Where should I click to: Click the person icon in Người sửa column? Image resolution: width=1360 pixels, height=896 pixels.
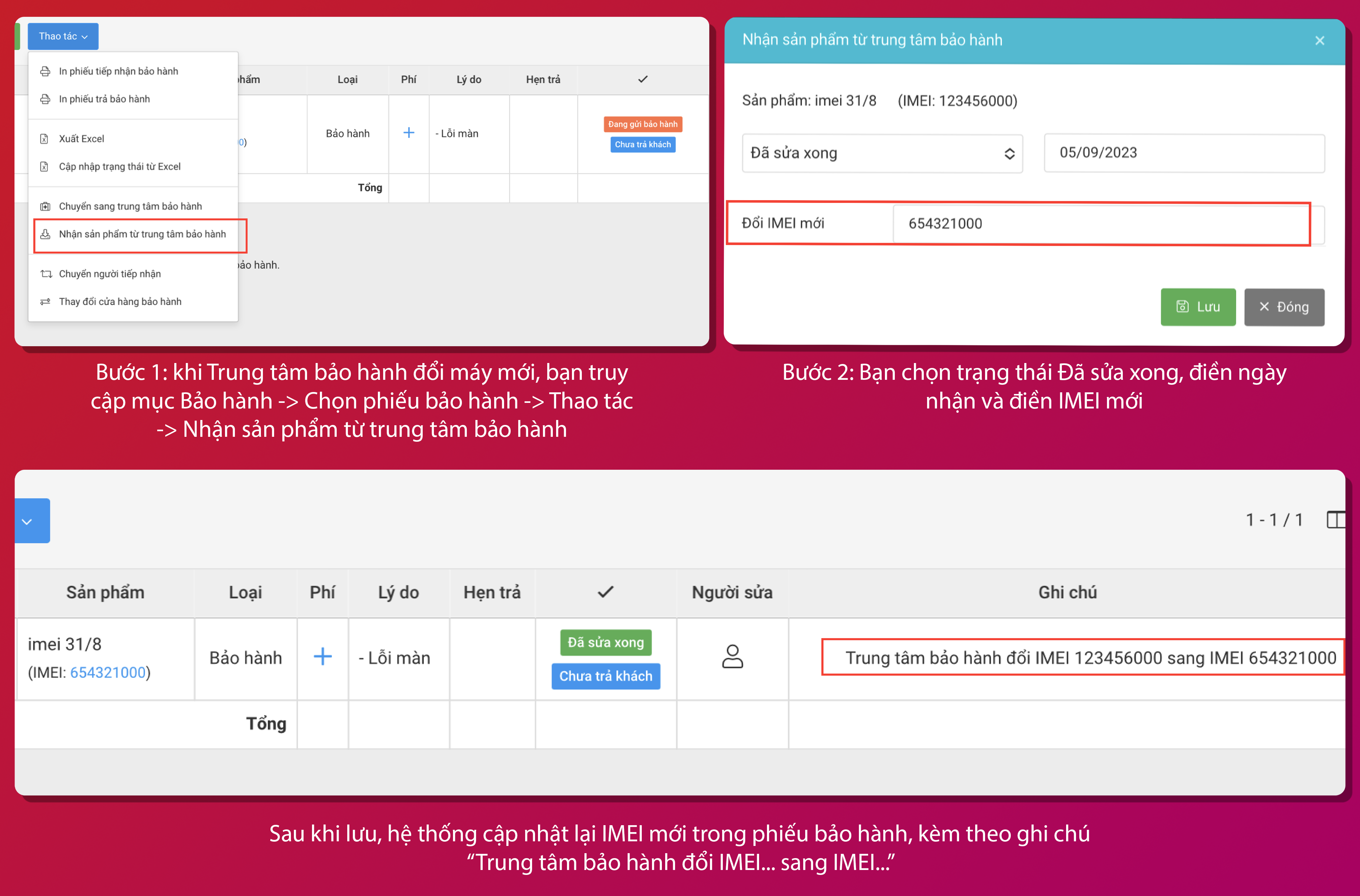click(732, 657)
